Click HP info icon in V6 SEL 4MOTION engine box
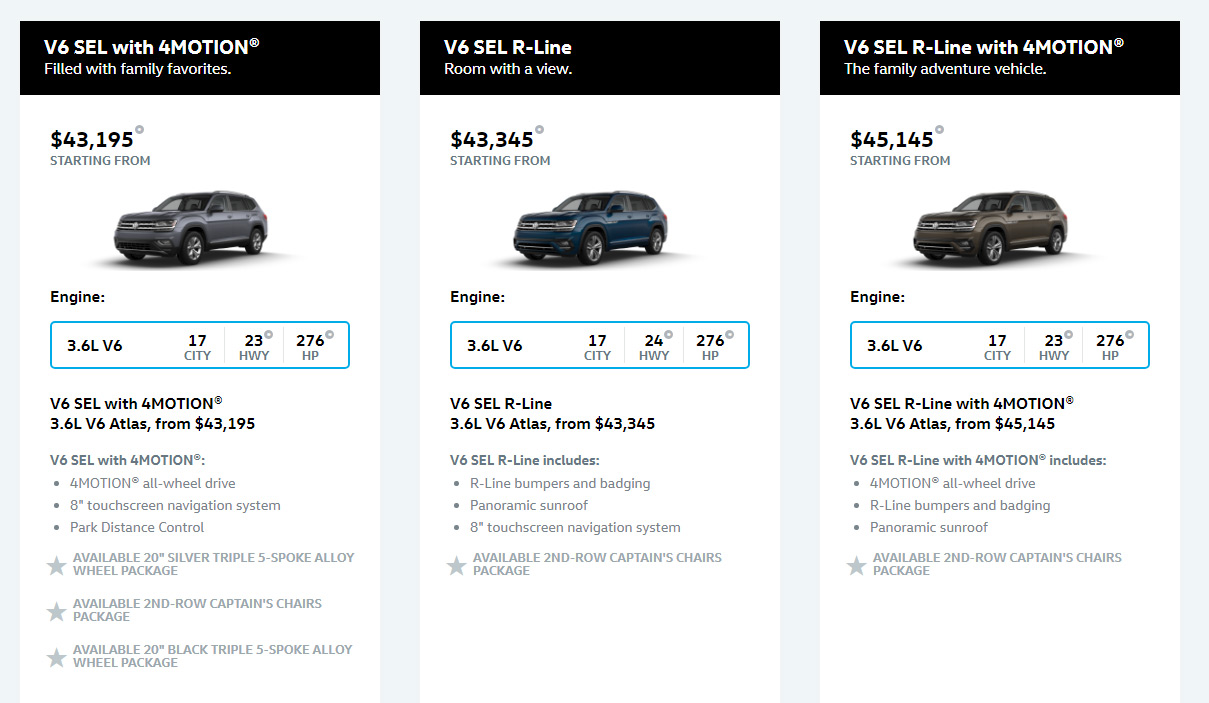1209x703 pixels. 329,335
